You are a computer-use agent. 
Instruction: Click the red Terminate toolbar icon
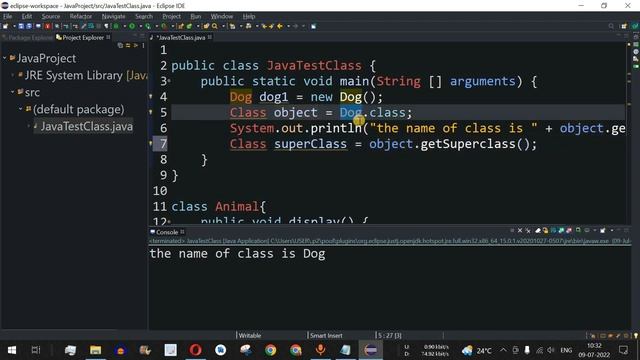click(47, 26)
